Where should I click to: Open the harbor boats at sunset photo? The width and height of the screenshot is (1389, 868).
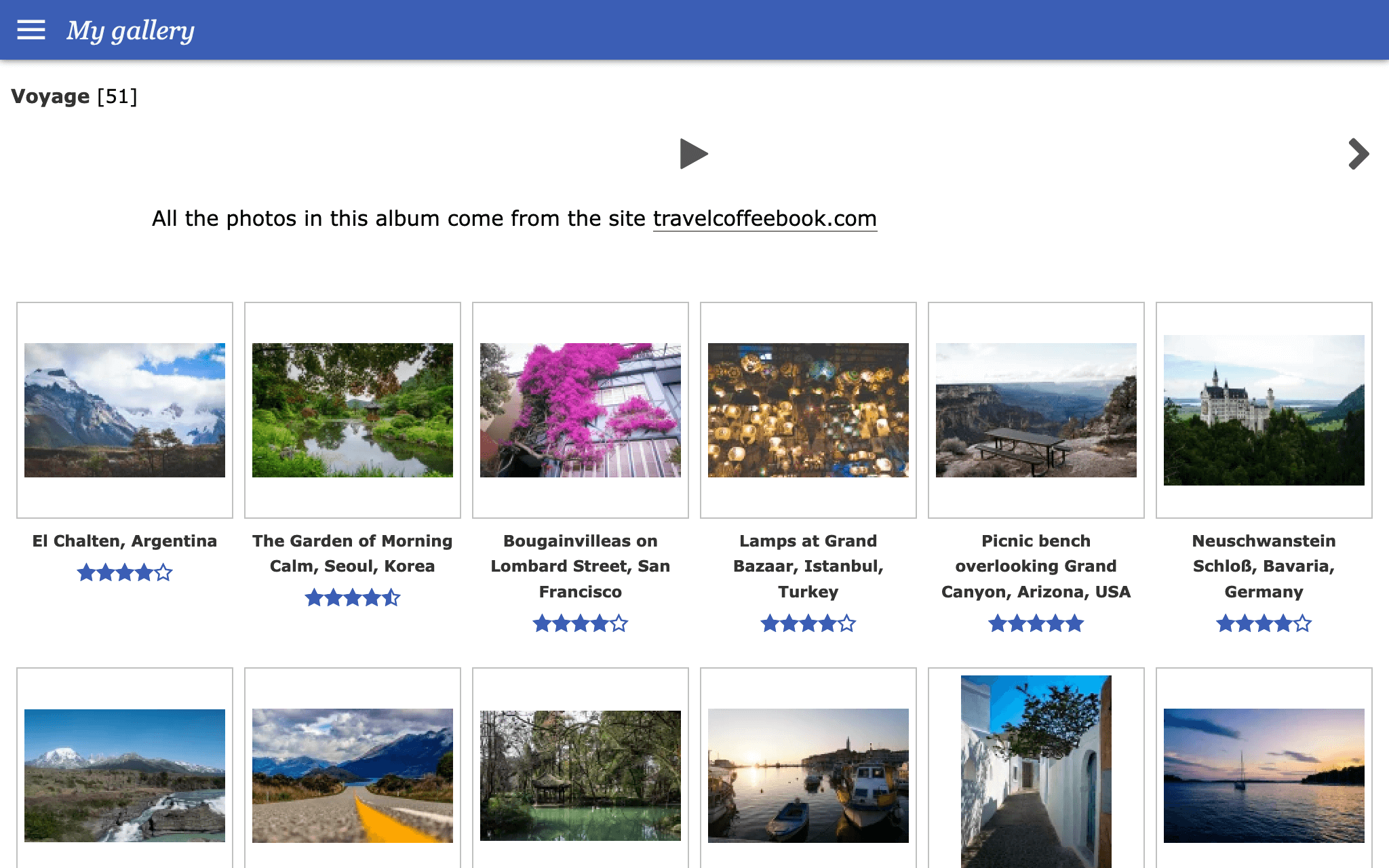click(808, 776)
